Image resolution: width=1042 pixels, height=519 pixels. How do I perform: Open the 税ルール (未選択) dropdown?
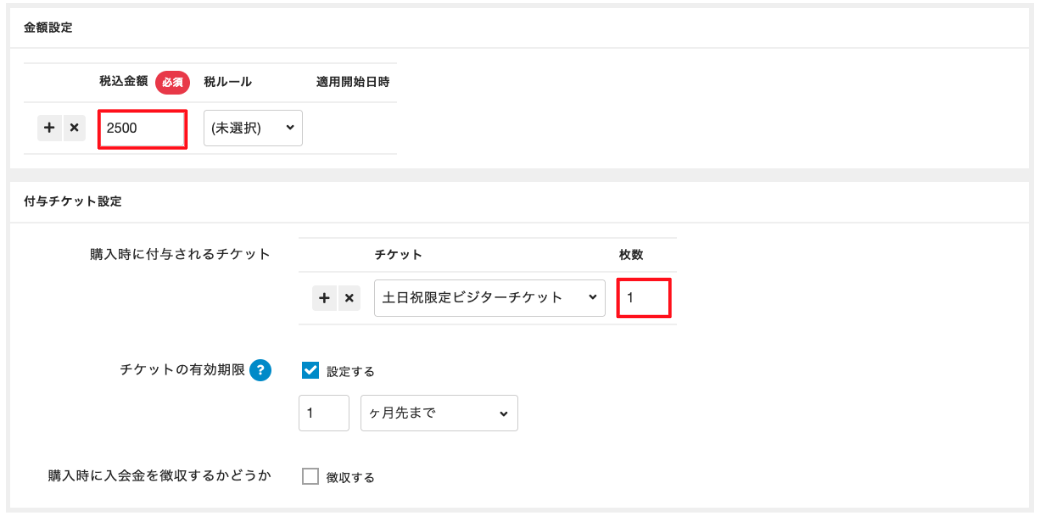click(x=252, y=128)
